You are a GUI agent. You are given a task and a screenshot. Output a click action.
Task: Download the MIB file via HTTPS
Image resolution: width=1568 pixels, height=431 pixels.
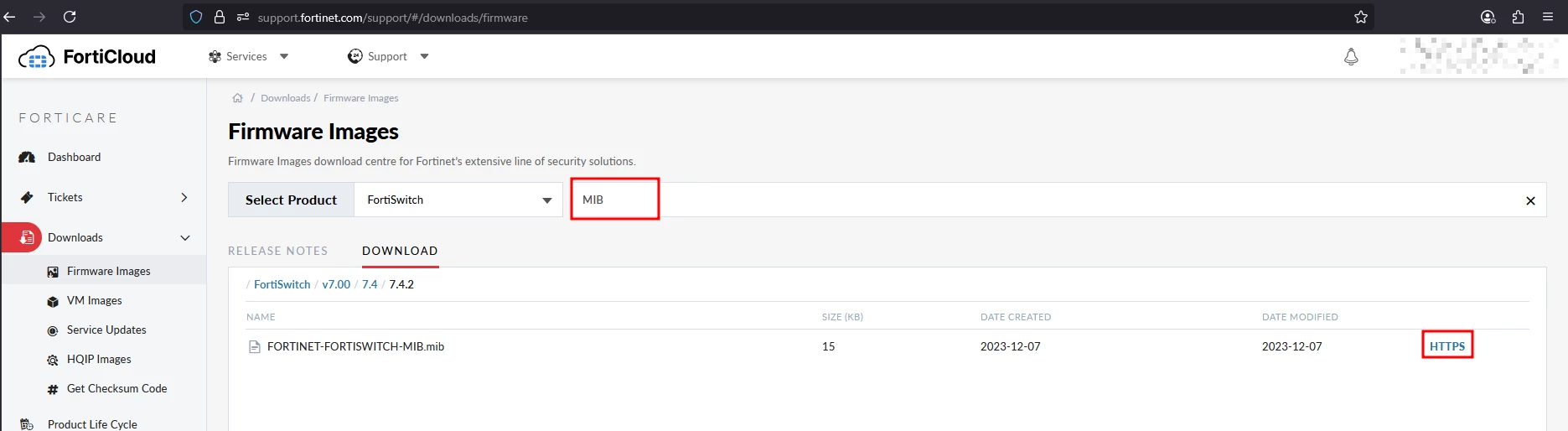(x=1447, y=346)
